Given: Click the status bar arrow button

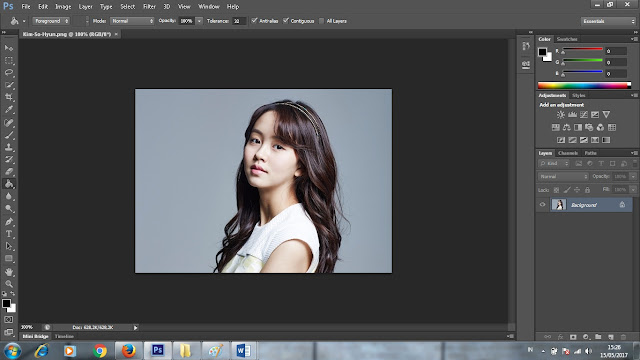Looking at the screenshot, I should pos(136,327).
